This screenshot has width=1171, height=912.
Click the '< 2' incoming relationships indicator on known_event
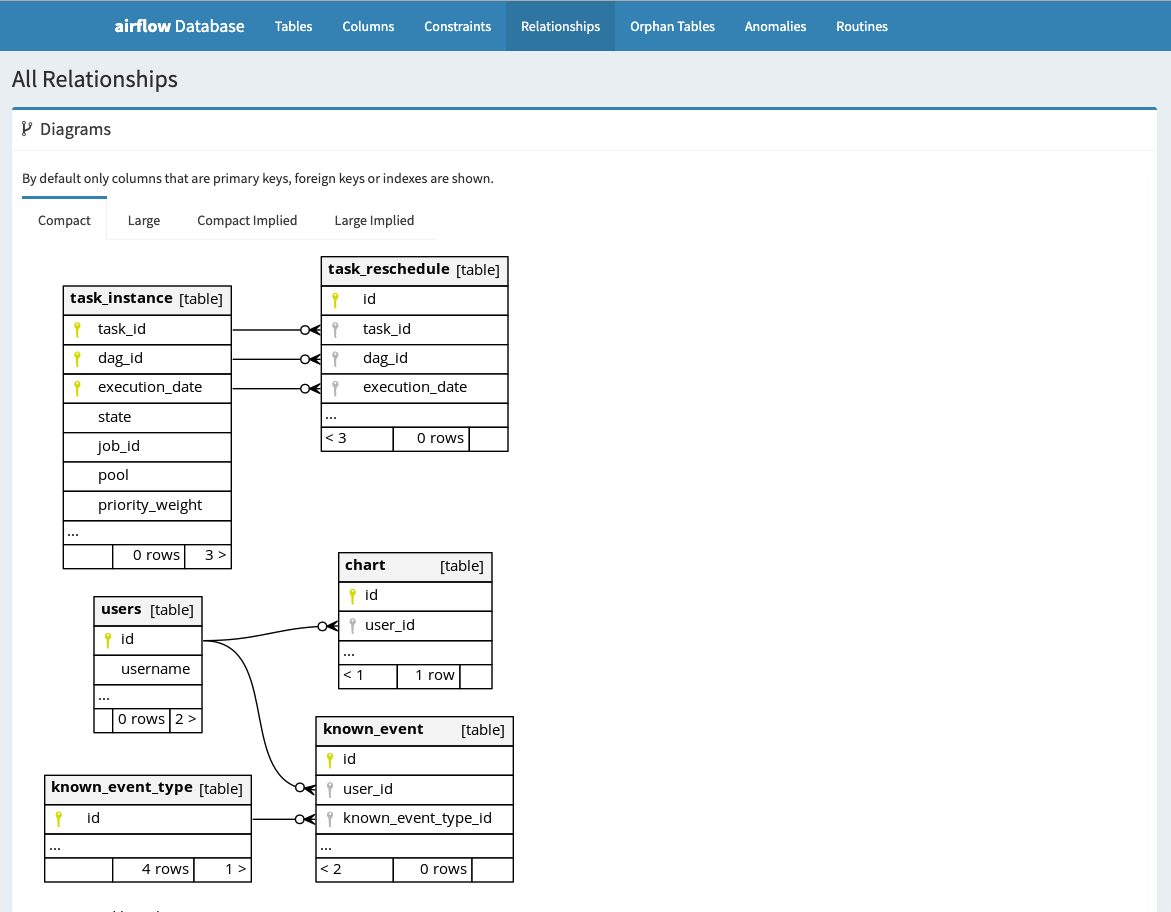(x=333, y=869)
